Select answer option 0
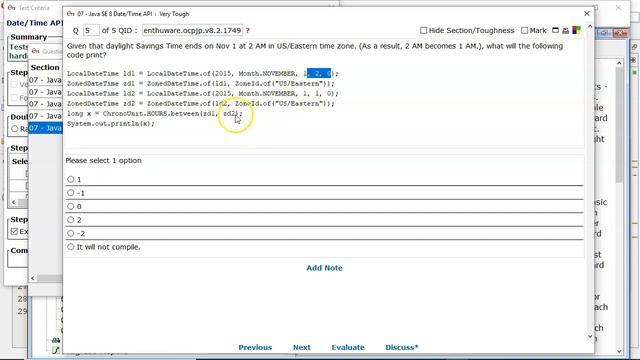 coord(71,206)
